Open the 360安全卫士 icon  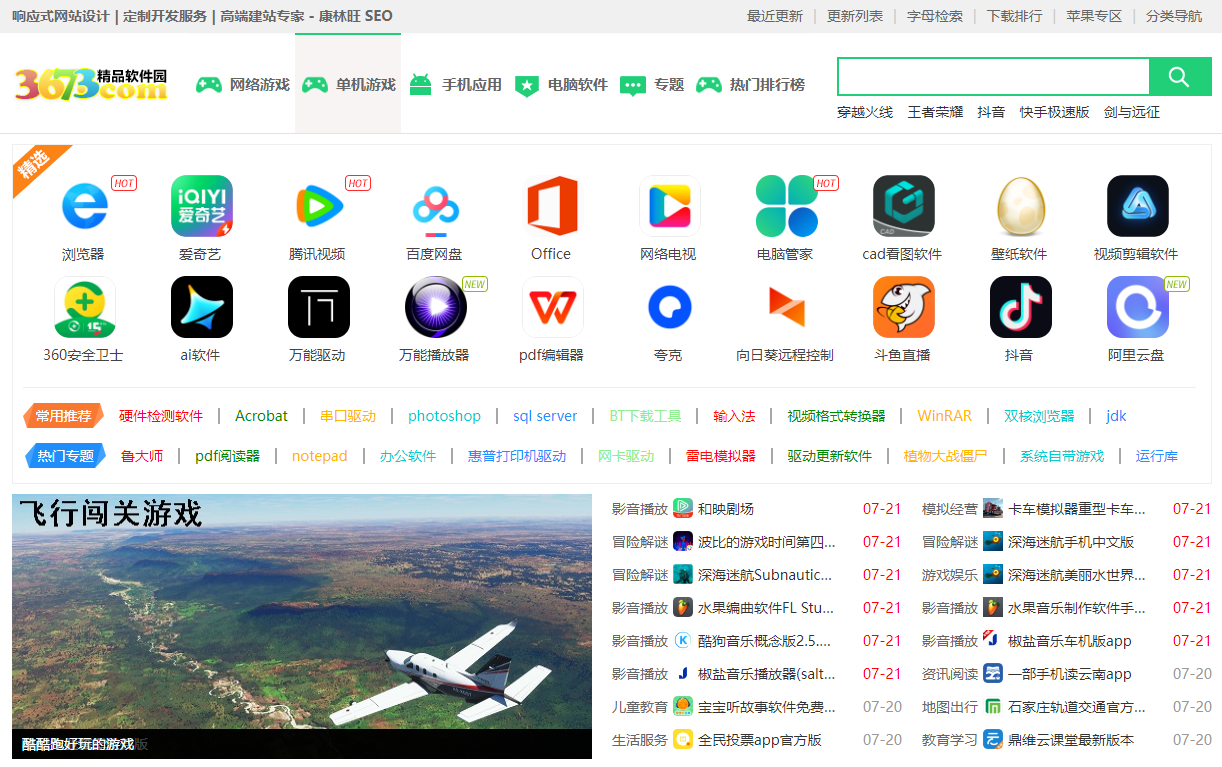(x=84, y=307)
